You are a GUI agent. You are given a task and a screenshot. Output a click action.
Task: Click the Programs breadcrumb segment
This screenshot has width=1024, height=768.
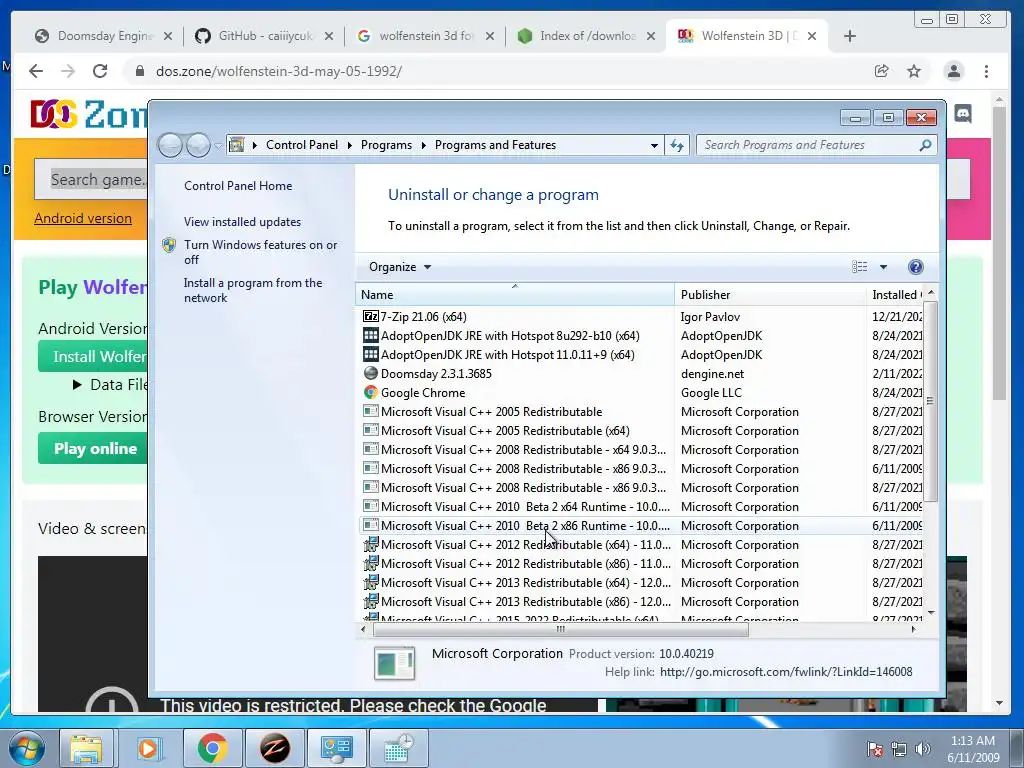click(x=386, y=145)
